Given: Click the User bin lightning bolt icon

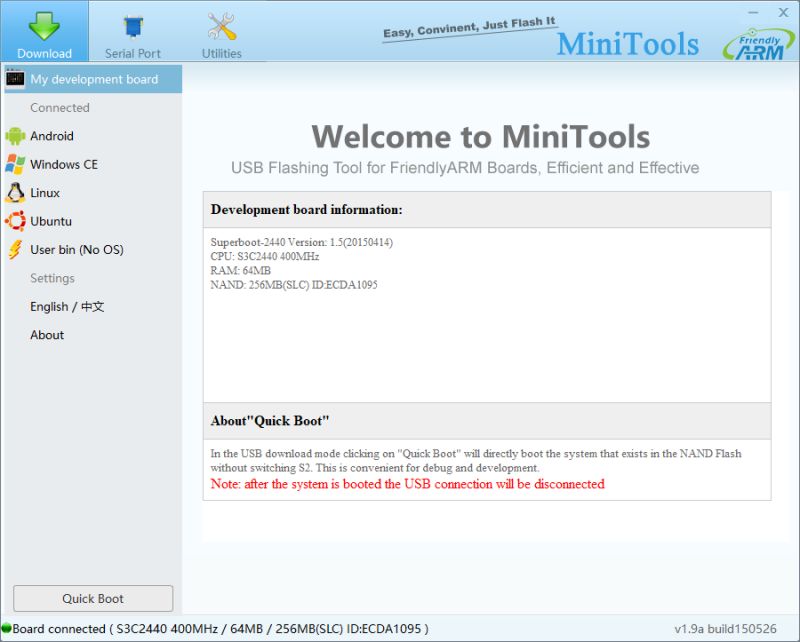Looking at the screenshot, I should [x=15, y=250].
